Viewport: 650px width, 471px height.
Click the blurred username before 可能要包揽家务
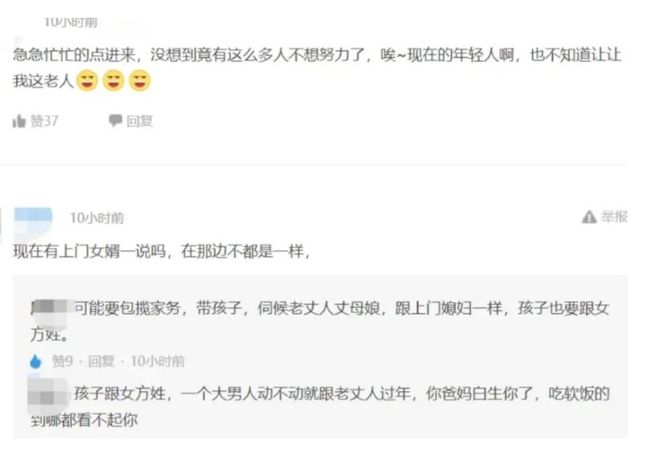coord(49,309)
